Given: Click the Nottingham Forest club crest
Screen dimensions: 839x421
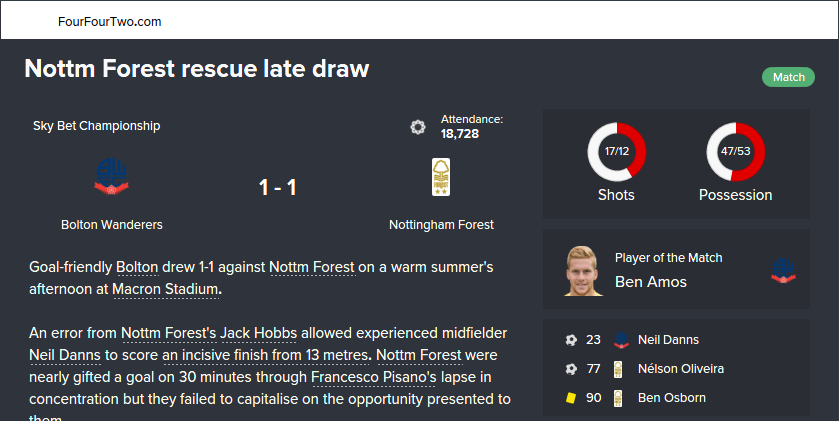Looking at the screenshot, I should pos(441,177).
